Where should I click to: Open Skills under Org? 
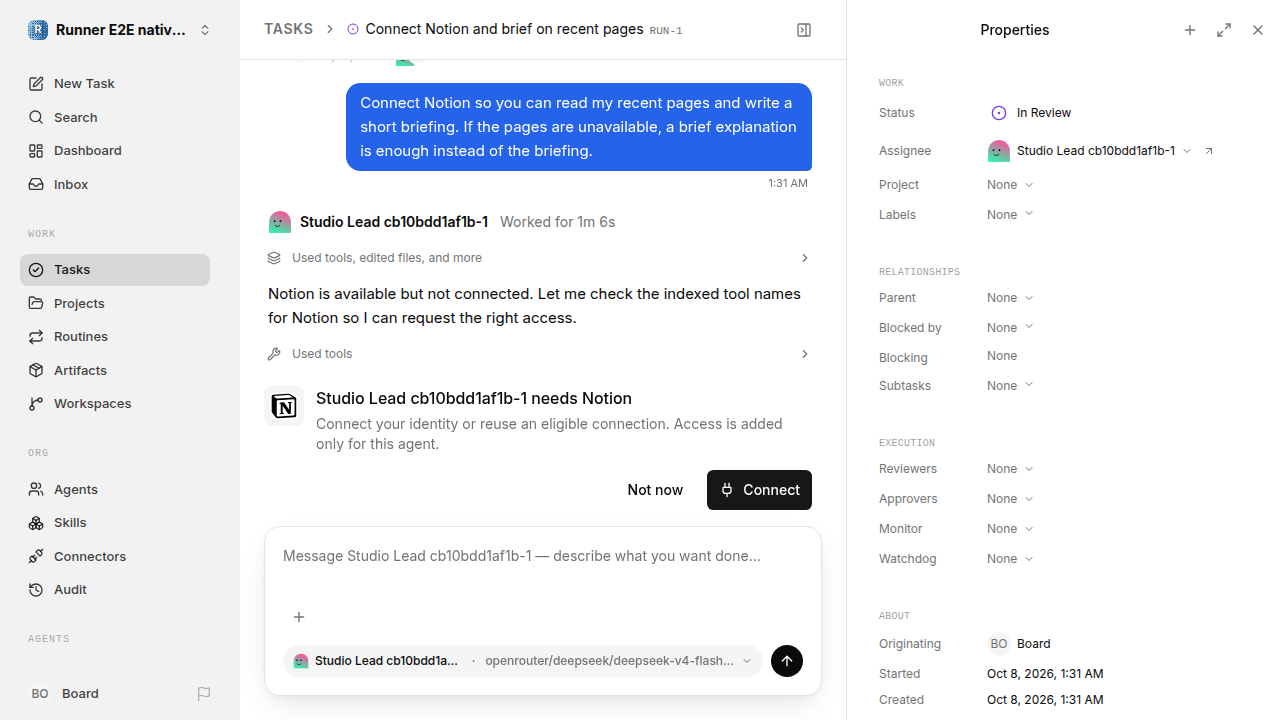click(115, 522)
